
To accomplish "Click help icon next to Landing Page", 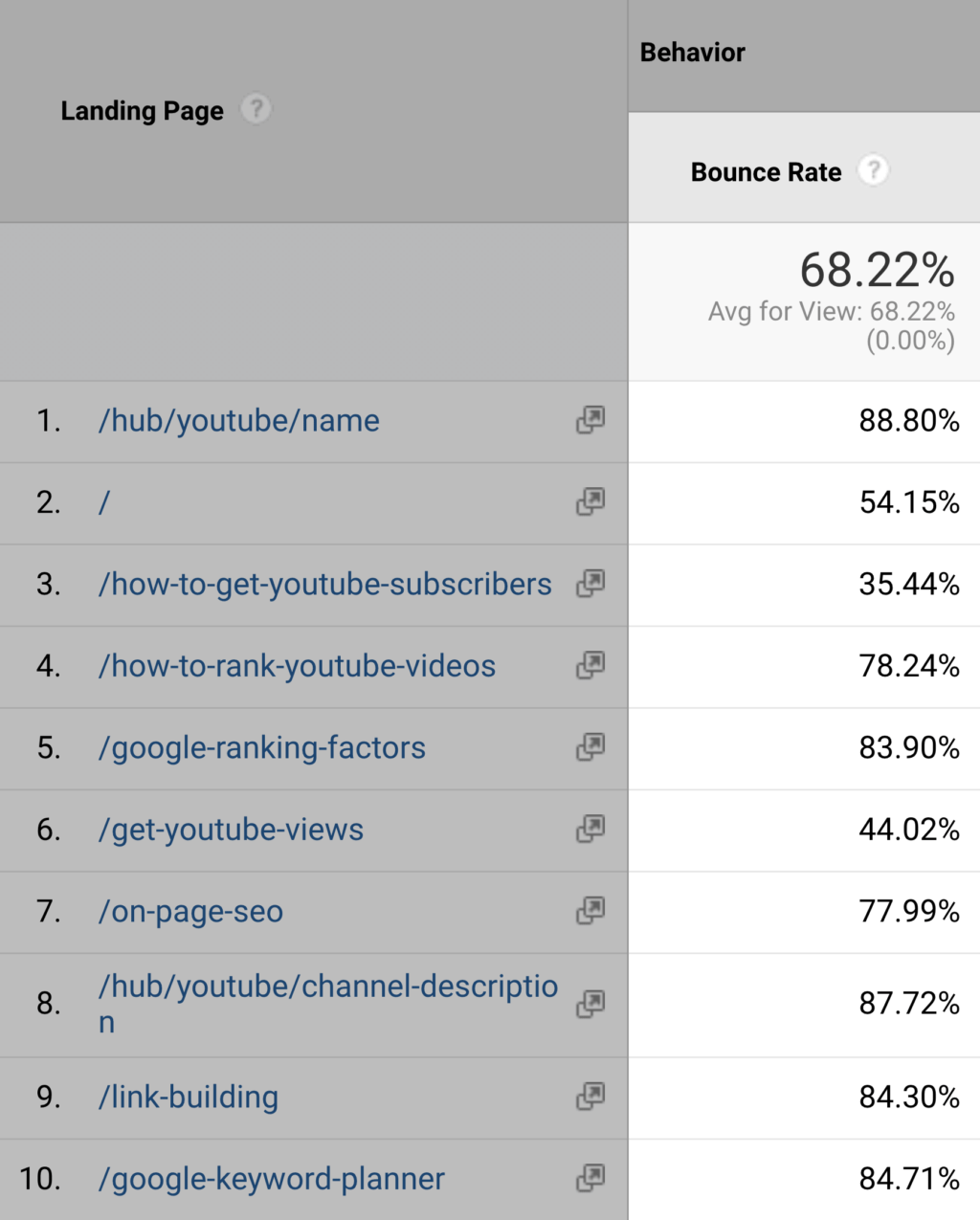I will (x=256, y=109).
